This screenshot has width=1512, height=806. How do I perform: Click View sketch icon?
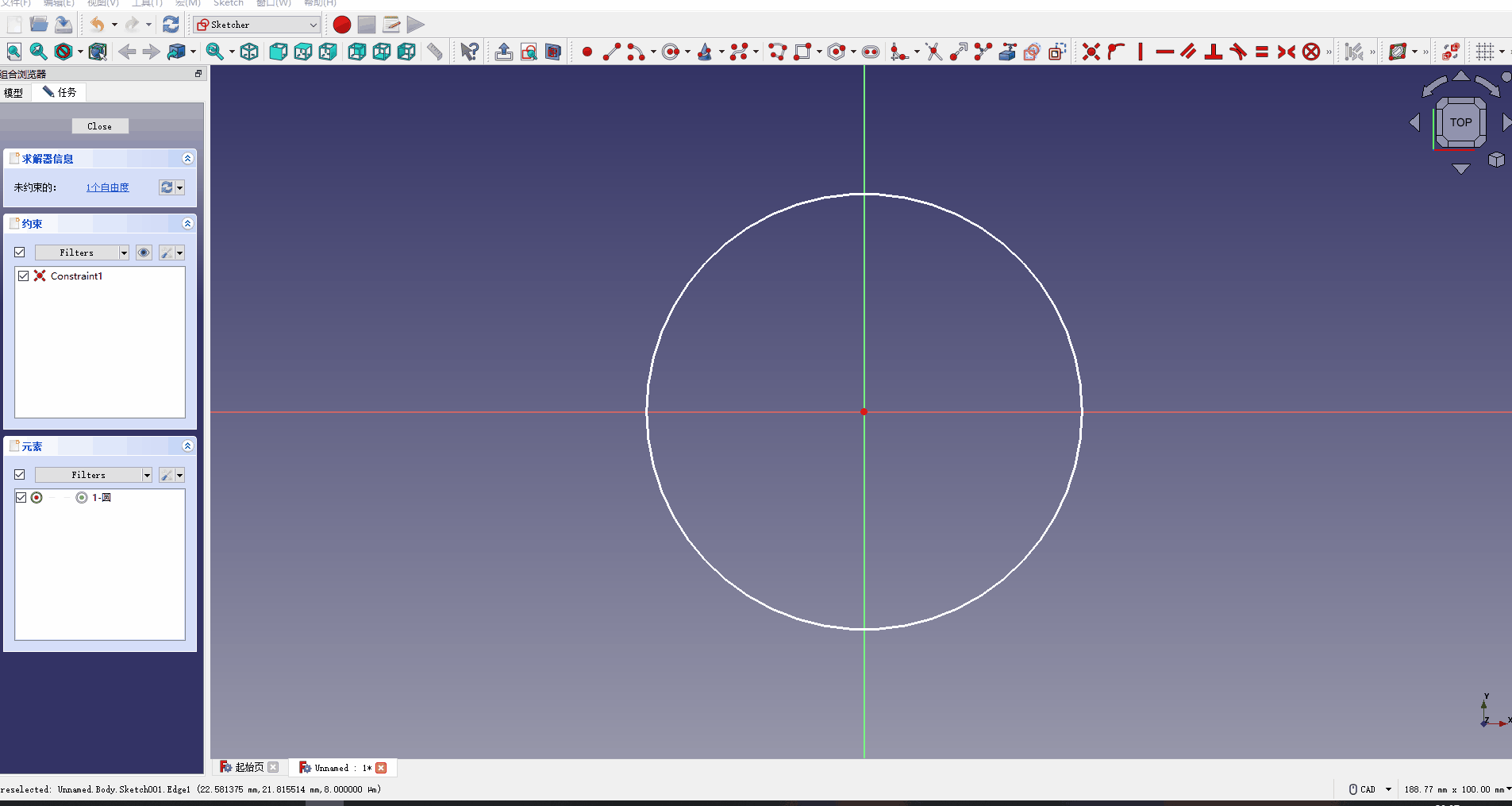click(529, 52)
